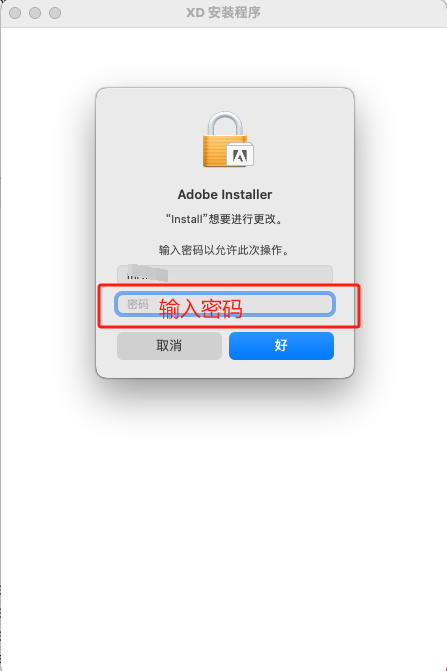Click the “Install”想要进行更改 message
The image size is (447, 671).
click(225, 219)
